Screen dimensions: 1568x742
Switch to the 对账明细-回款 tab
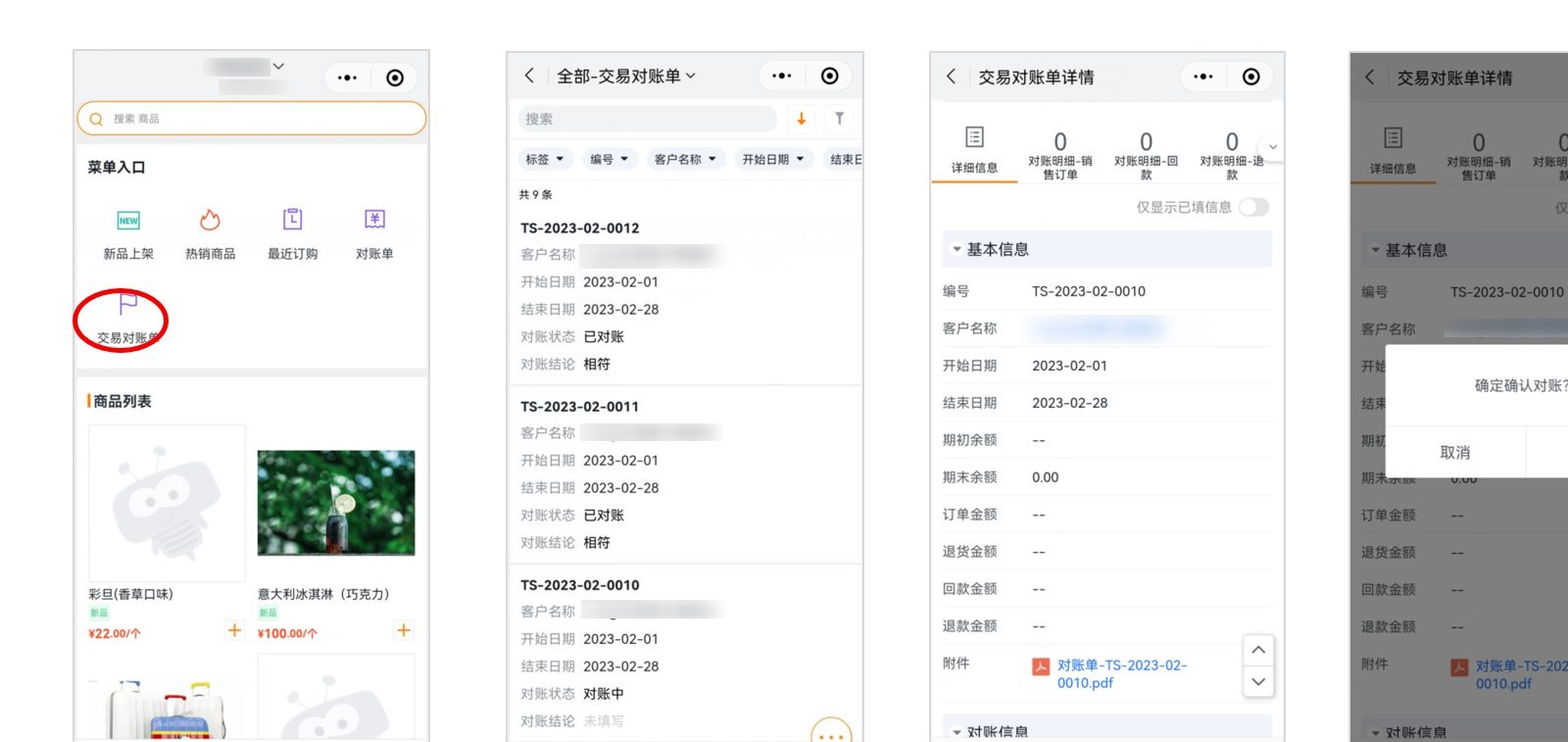tap(1146, 155)
